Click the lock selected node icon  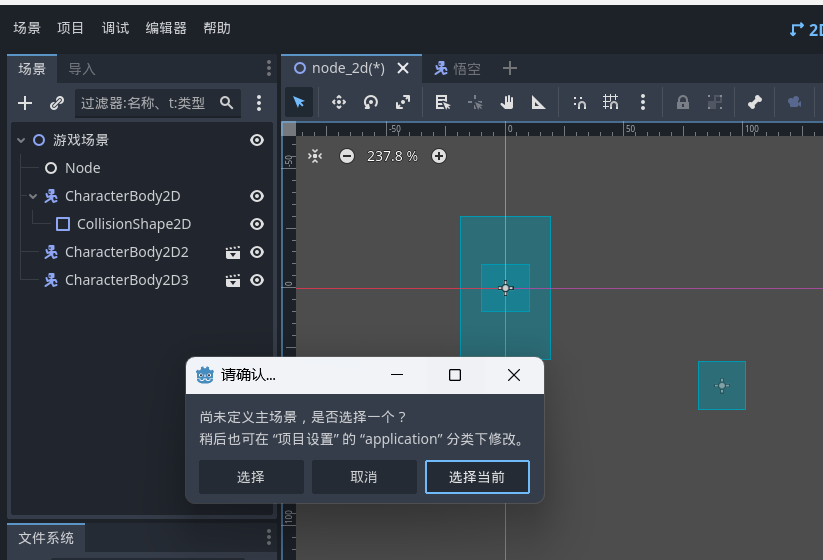[683, 102]
